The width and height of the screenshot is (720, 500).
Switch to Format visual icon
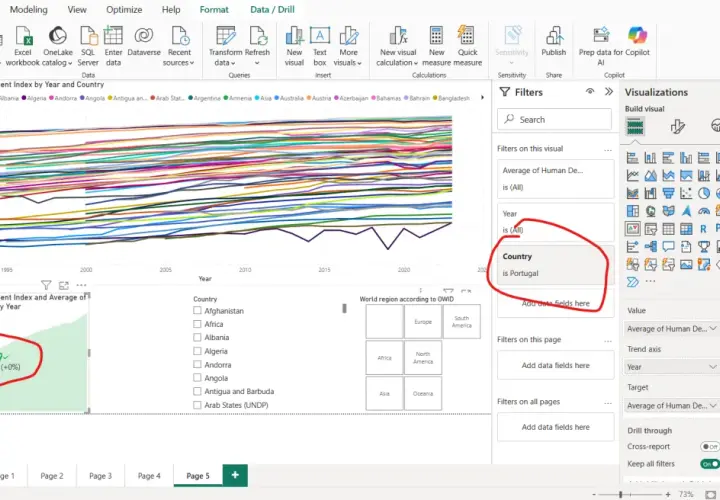pos(677,126)
